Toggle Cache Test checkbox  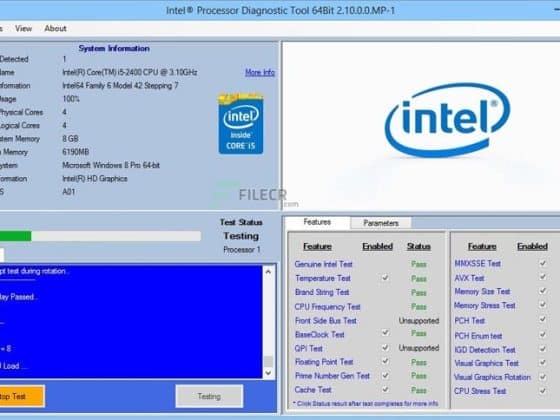point(385,389)
